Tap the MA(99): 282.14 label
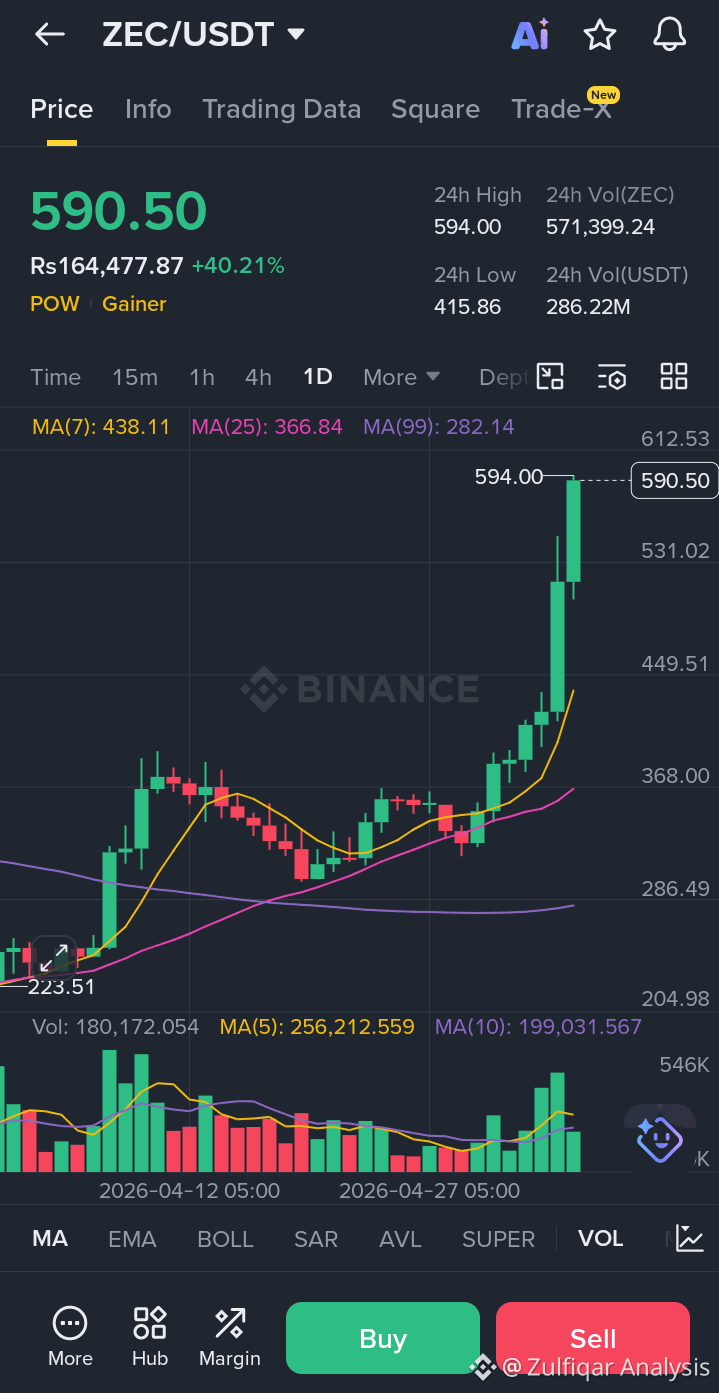The height and width of the screenshot is (1393, 719). pyautogui.click(x=439, y=427)
